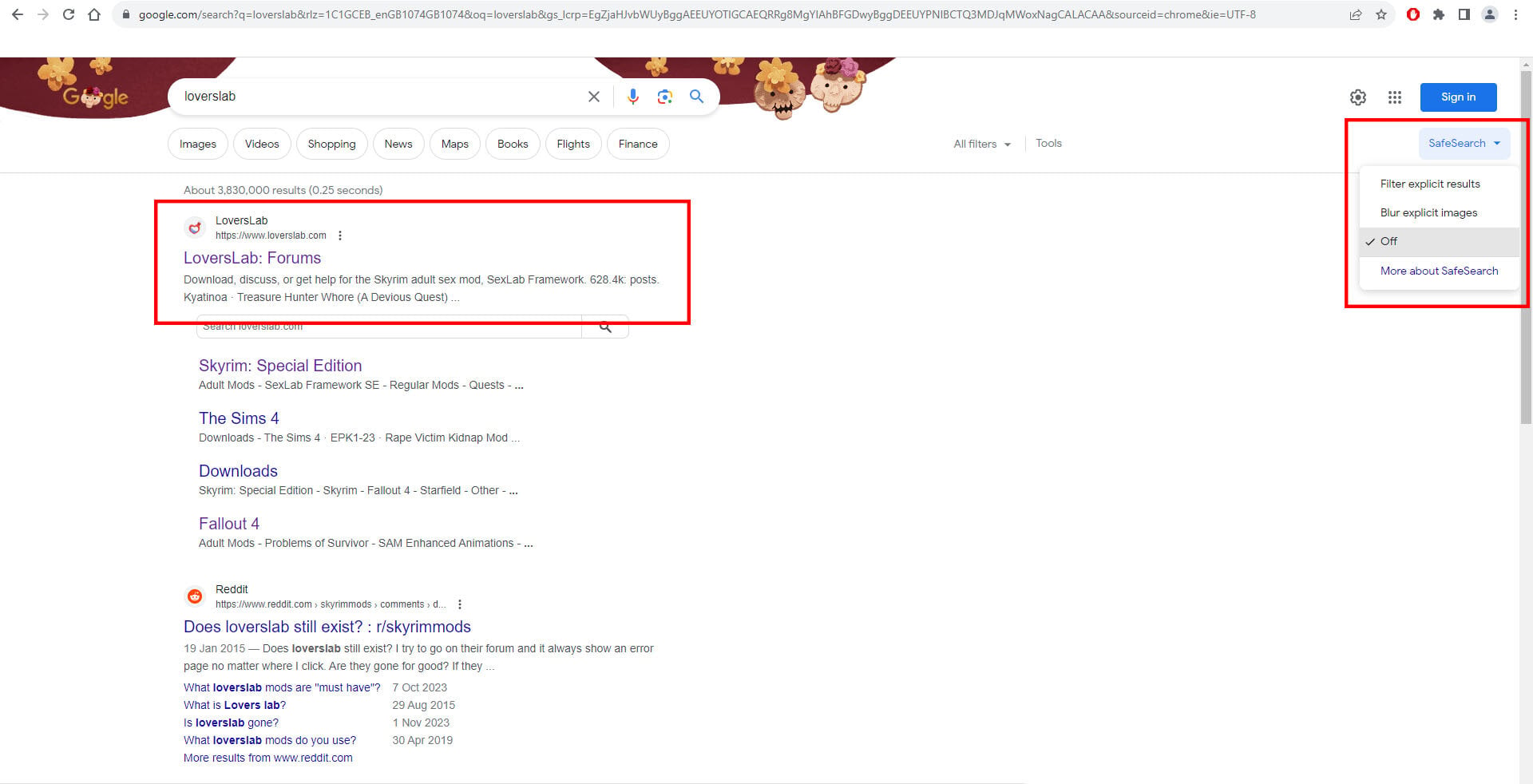
Task: Open Skyrim: Special Edition sitelink
Action: coord(280,366)
